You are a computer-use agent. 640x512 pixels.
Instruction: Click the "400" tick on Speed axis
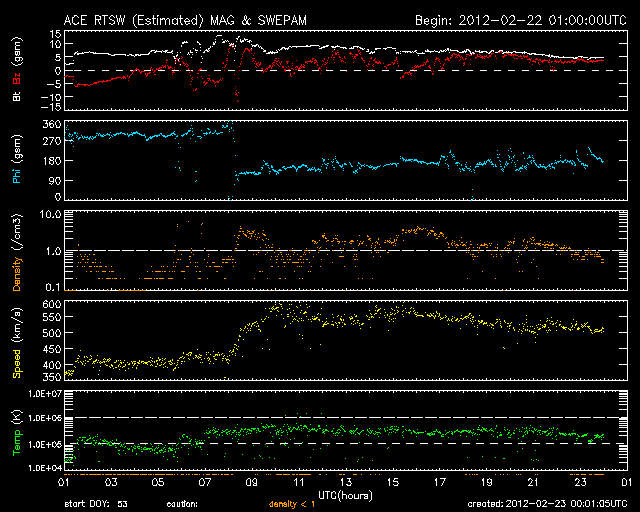[x=52, y=365]
